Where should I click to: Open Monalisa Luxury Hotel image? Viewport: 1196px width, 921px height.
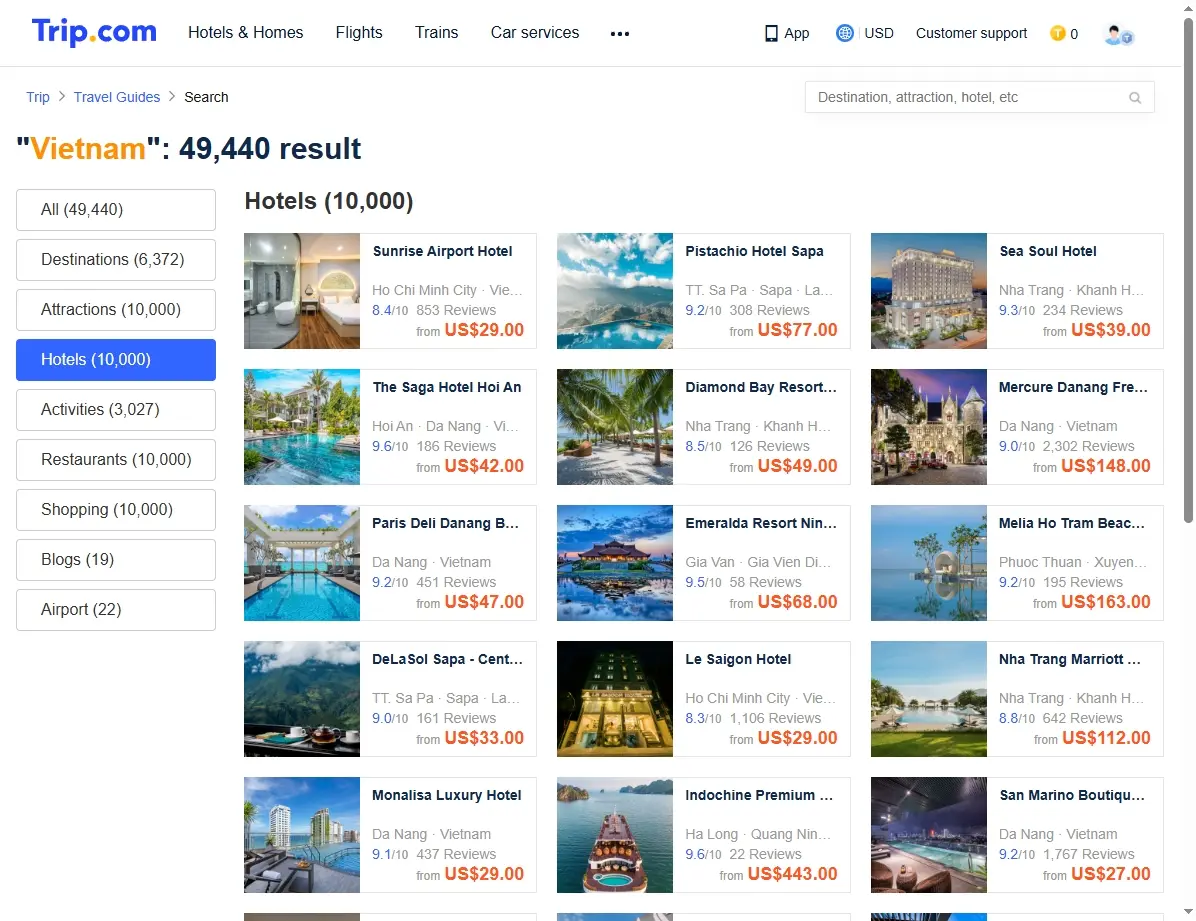[x=302, y=835]
